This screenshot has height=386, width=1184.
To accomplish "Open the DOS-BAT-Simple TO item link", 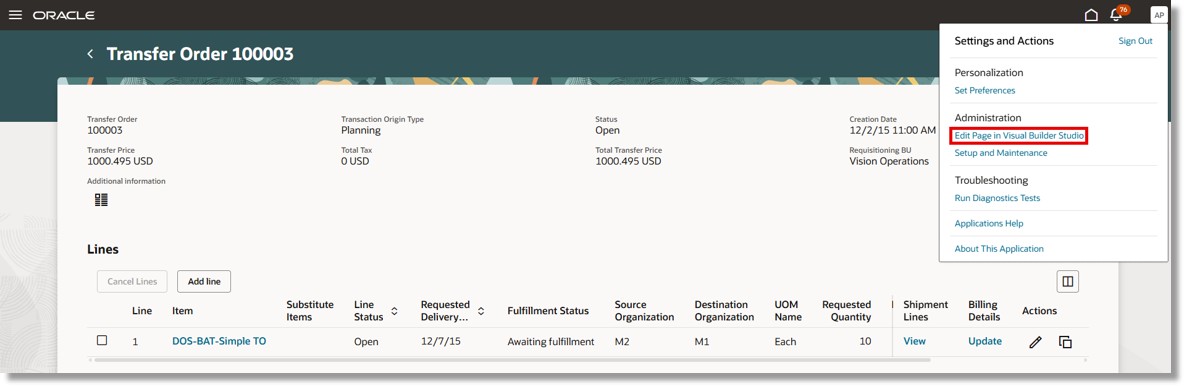I will [219, 341].
